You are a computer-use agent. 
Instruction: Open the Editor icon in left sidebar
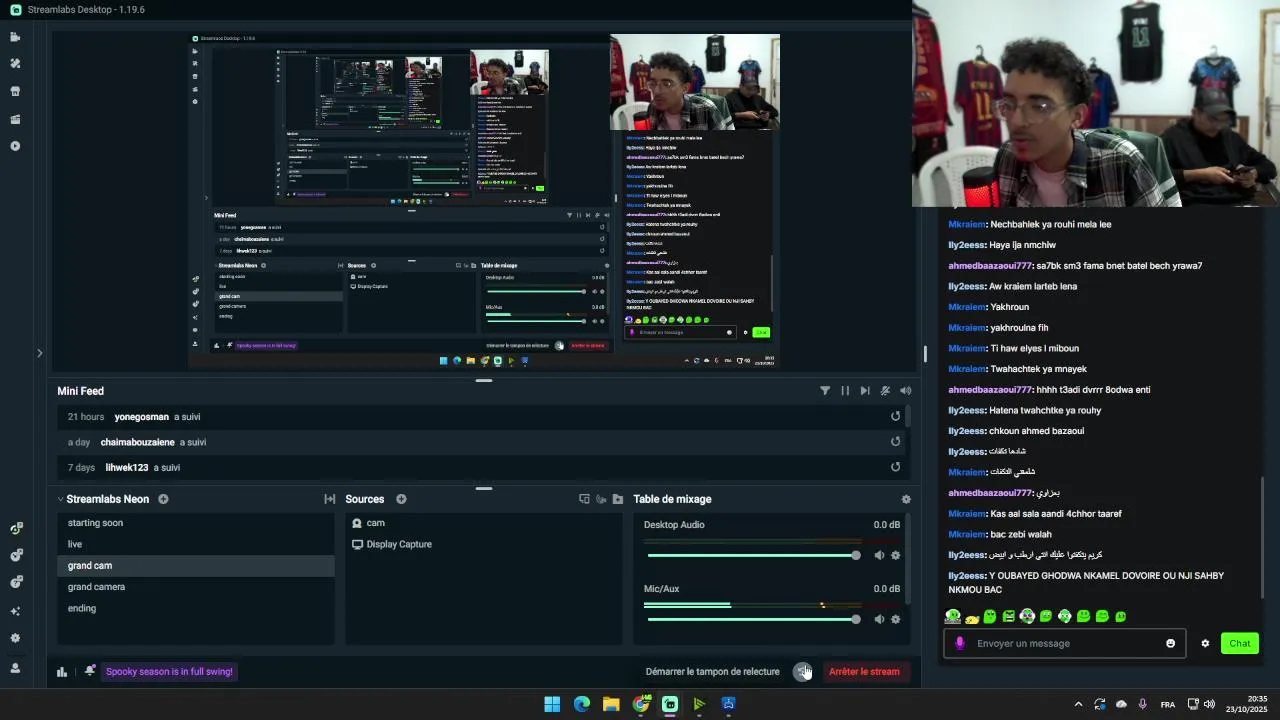[15, 37]
